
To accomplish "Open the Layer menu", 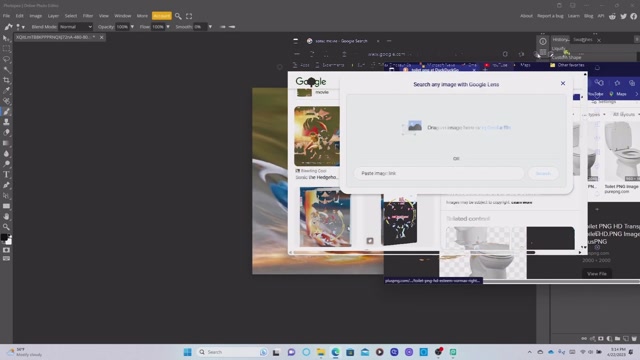I will 53,16.
